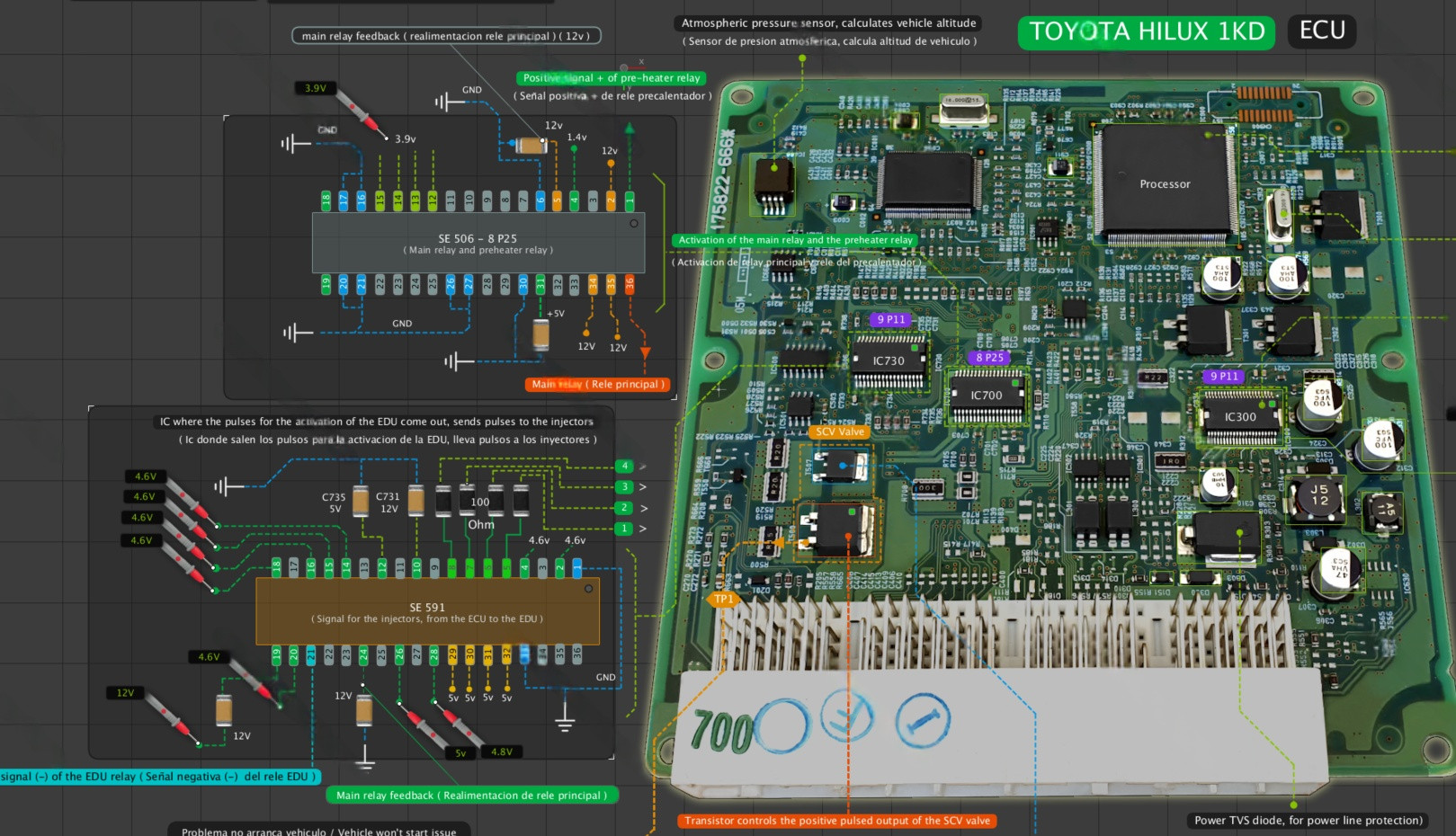Click the Power TVS diode description label
The height and width of the screenshot is (836, 1456).
click(1308, 821)
